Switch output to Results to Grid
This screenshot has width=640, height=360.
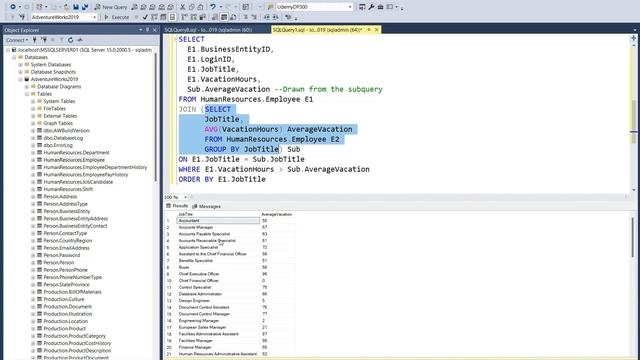click(x=224, y=17)
